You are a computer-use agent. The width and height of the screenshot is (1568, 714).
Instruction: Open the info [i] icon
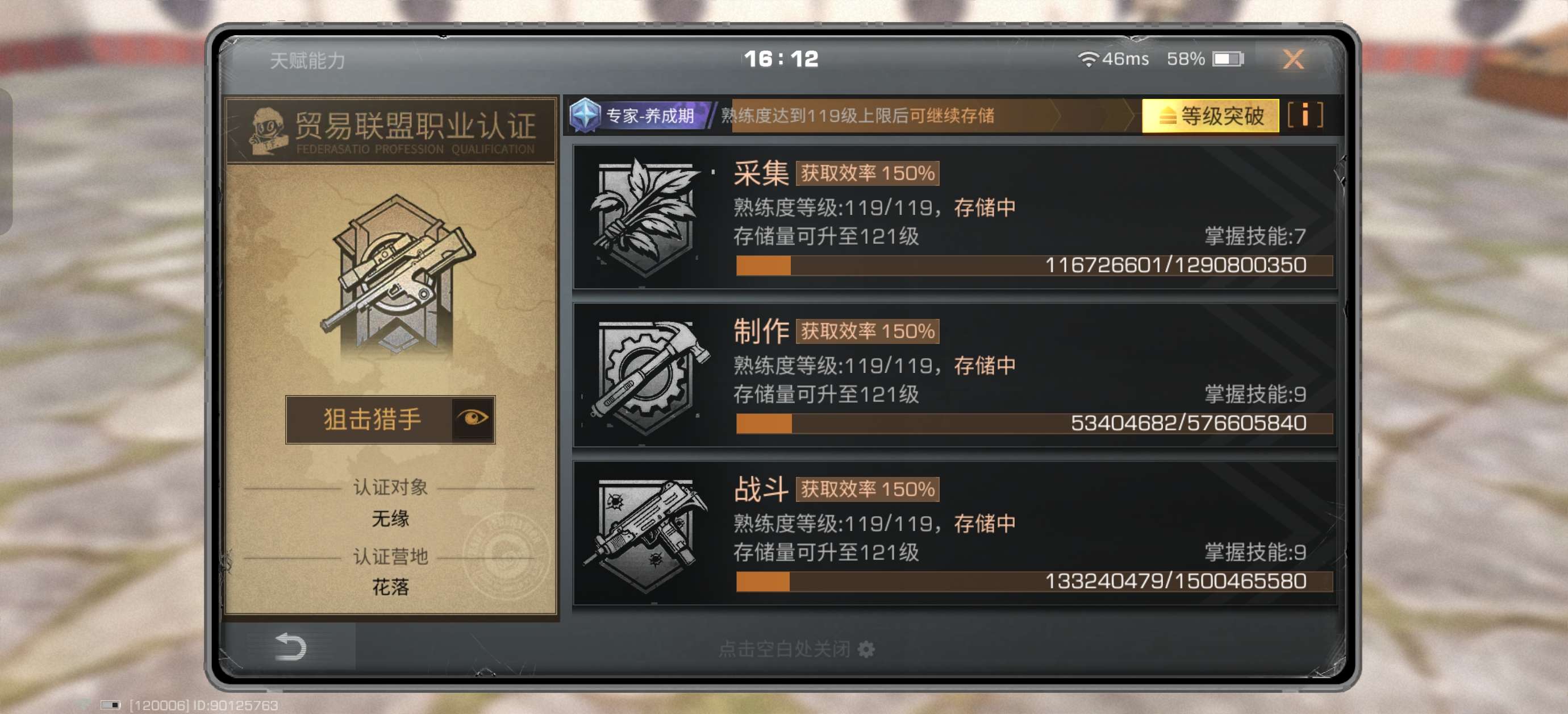tap(1304, 114)
